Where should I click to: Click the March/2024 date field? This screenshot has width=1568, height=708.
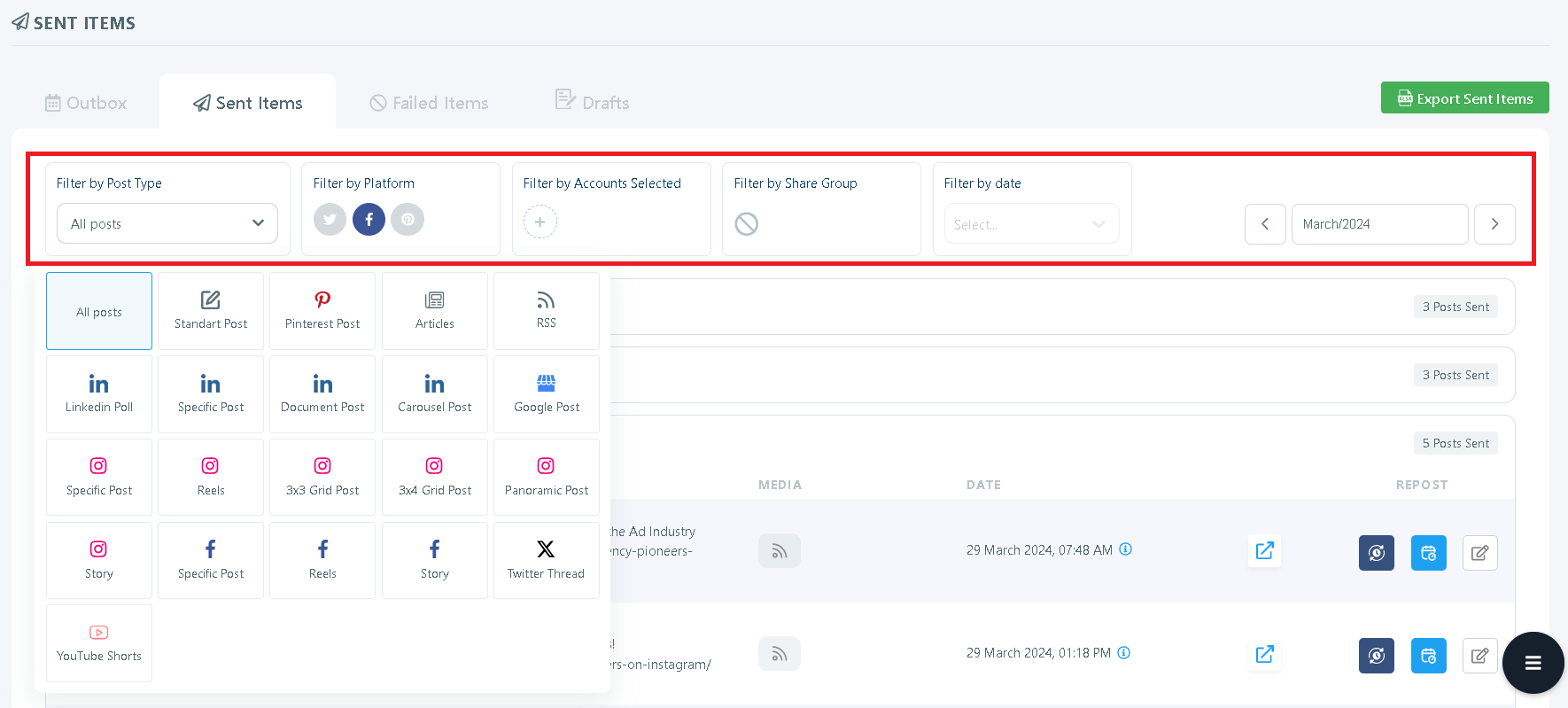pos(1379,224)
